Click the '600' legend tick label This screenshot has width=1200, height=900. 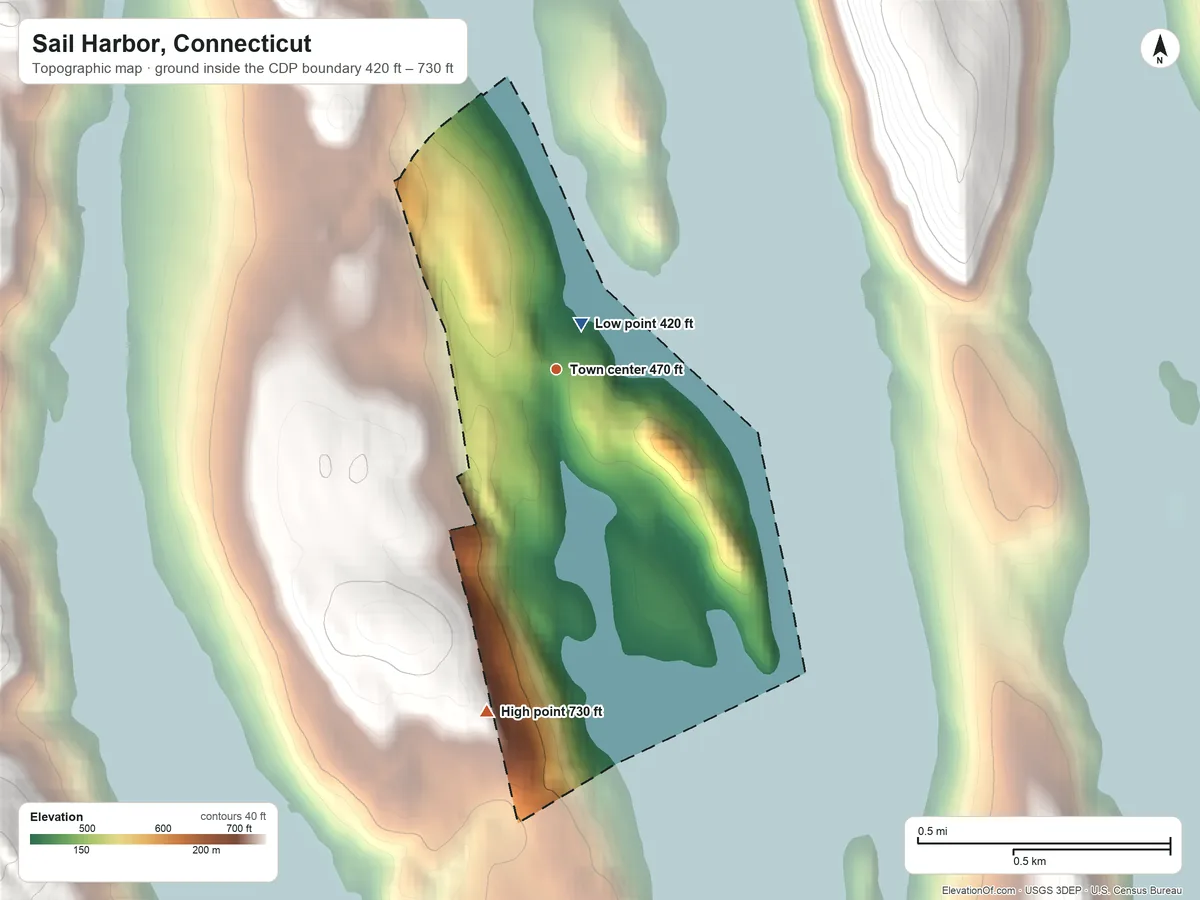(x=163, y=828)
